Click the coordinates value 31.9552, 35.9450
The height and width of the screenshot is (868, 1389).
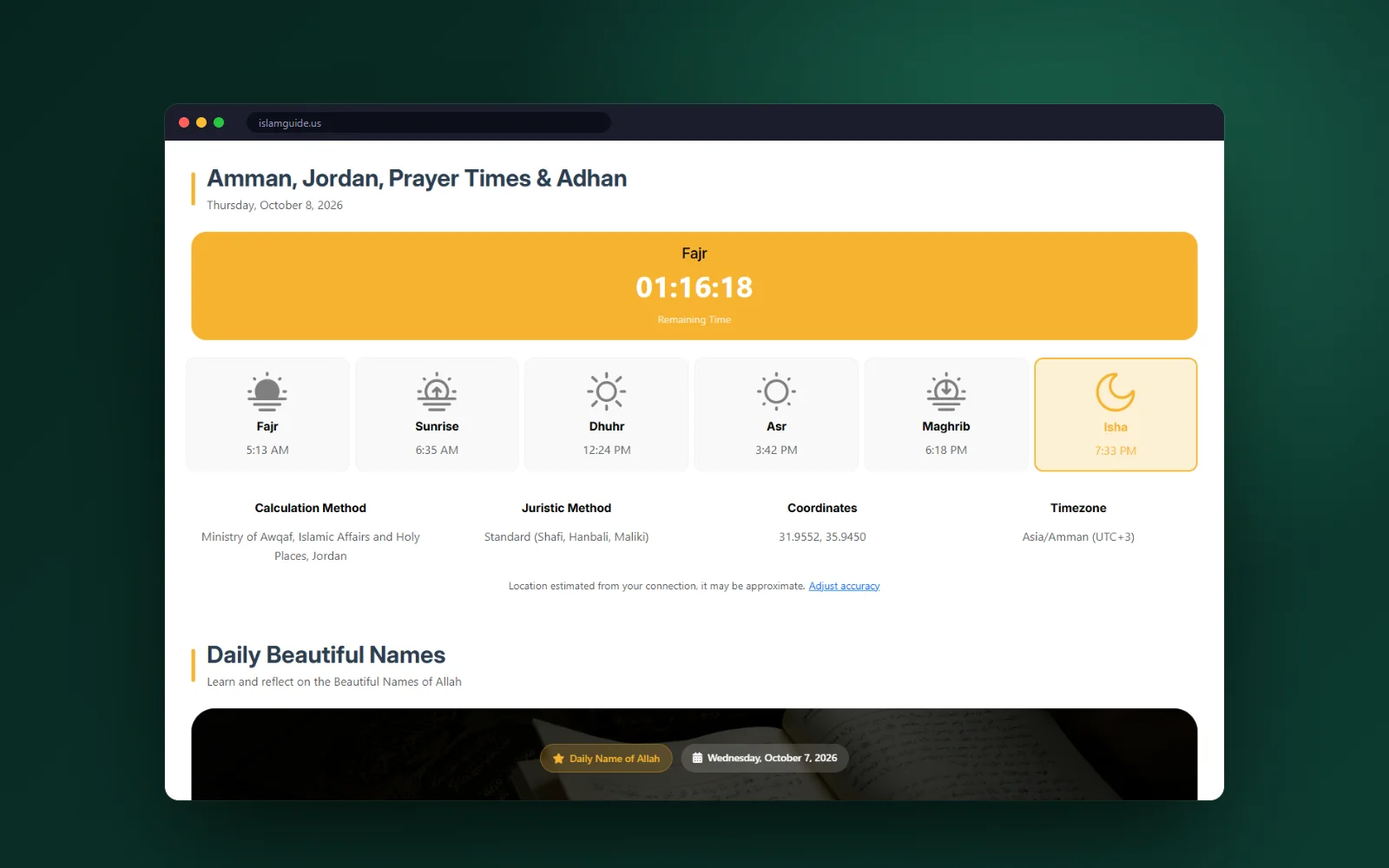822,536
